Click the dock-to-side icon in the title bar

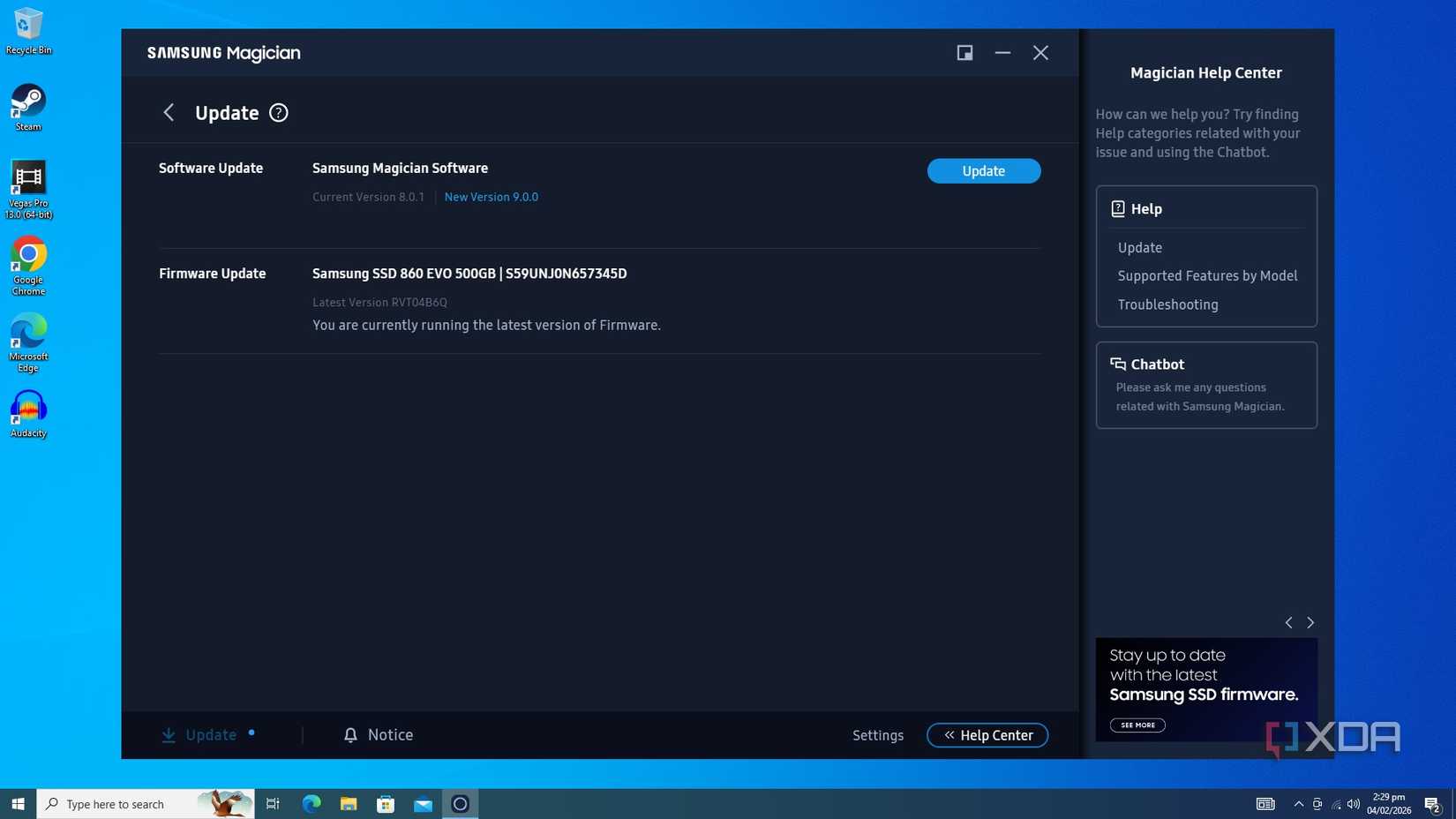964,52
